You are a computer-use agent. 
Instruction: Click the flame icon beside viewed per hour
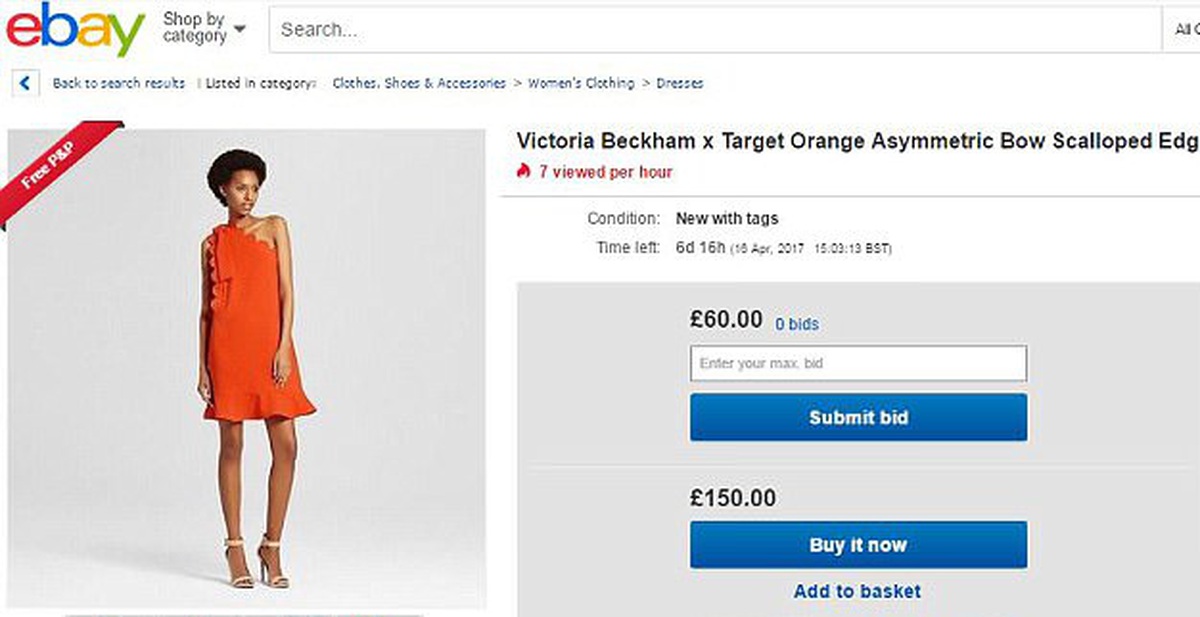[x=523, y=171]
